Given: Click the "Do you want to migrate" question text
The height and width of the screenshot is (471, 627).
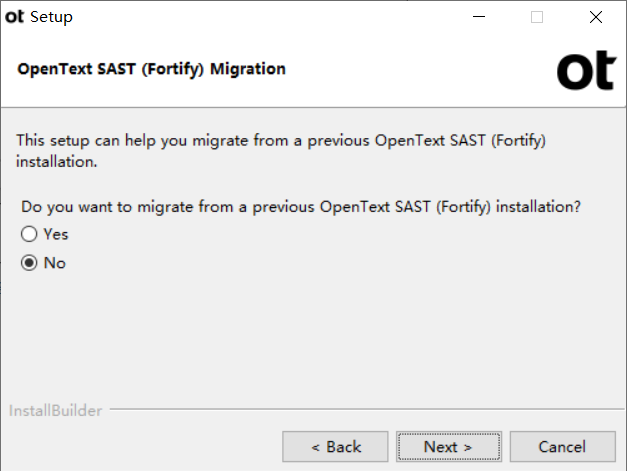Looking at the screenshot, I should click(x=301, y=207).
